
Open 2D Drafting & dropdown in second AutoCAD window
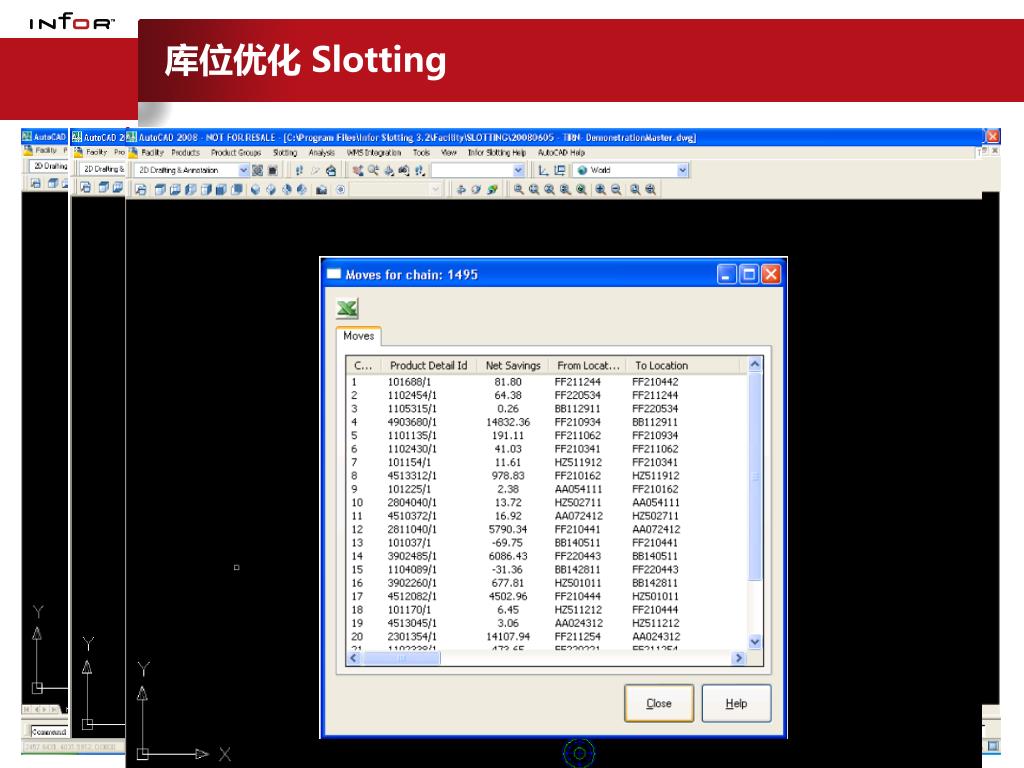coord(102,168)
